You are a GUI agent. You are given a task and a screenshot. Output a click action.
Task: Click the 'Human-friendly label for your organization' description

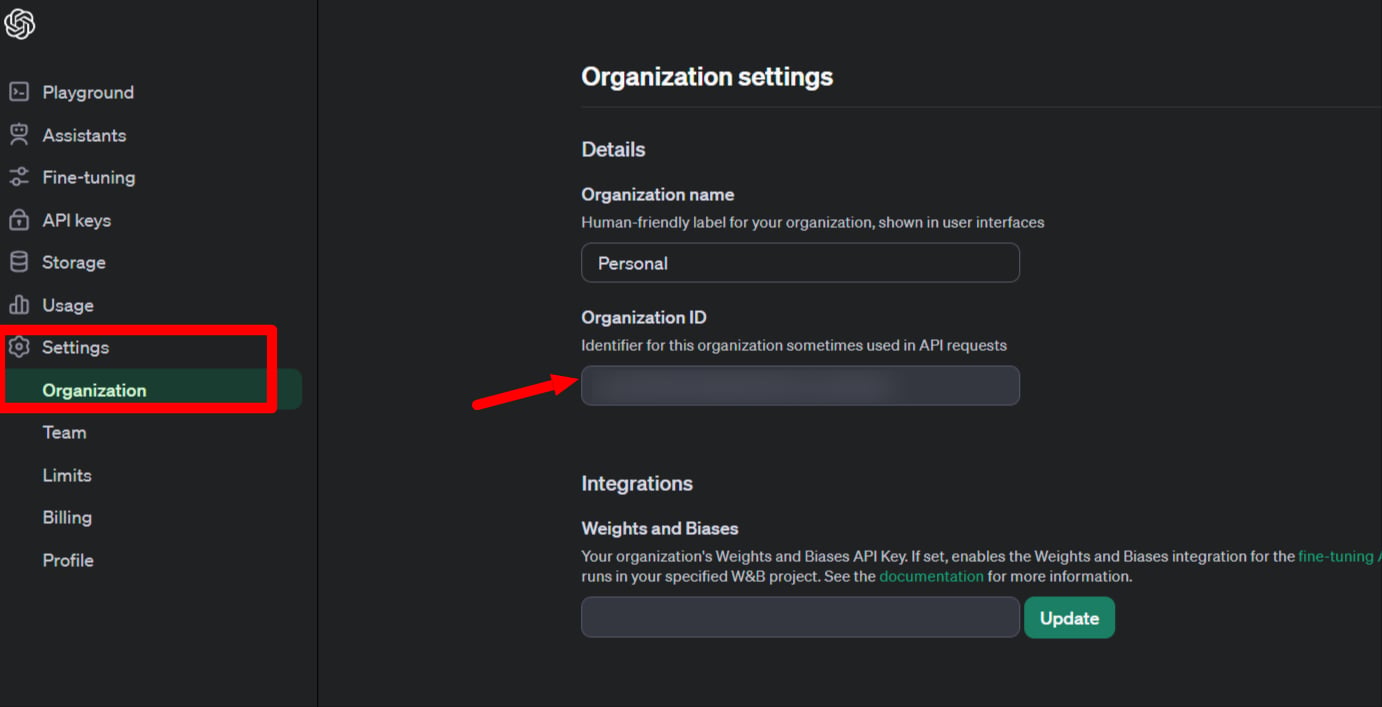[x=813, y=222]
